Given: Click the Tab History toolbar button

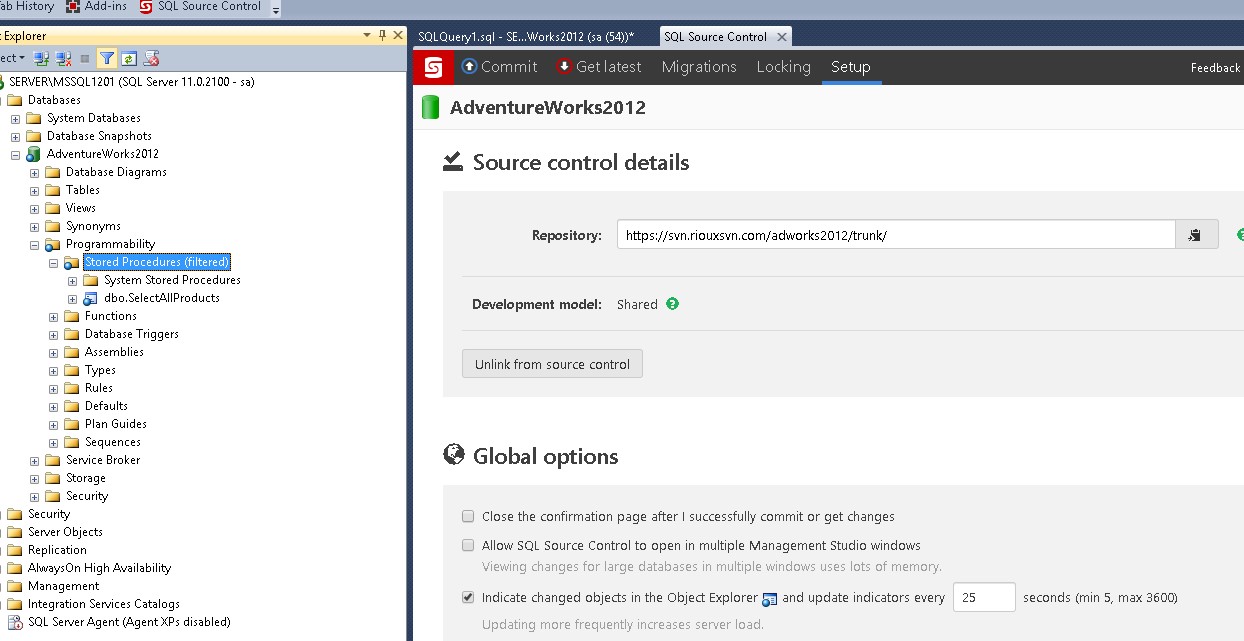Looking at the screenshot, I should [x=27, y=6].
